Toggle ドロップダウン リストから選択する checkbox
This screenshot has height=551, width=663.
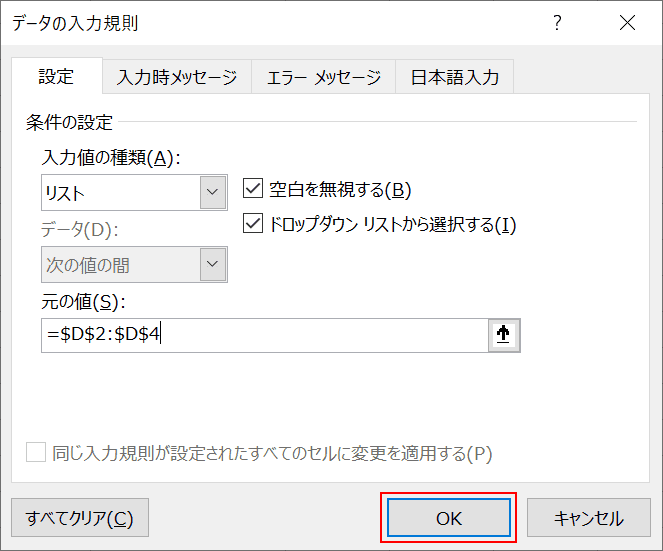click(253, 223)
